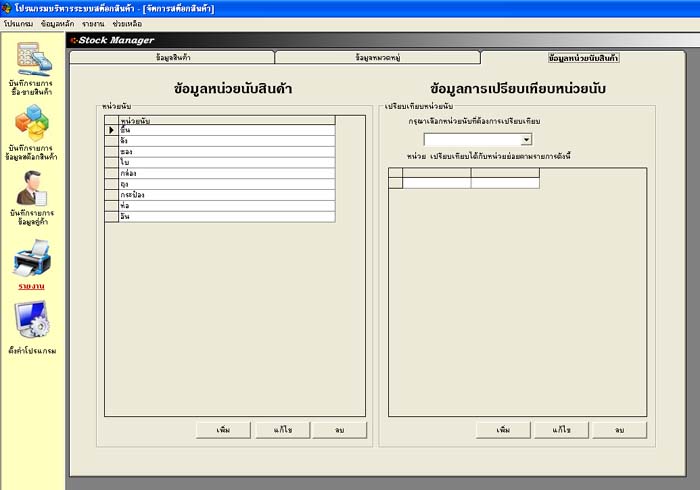The image size is (700, 490).
Task: Open the บันทึกรายการซื้อ-ขายสินค้า sidebar icon
Action: (x=33, y=59)
